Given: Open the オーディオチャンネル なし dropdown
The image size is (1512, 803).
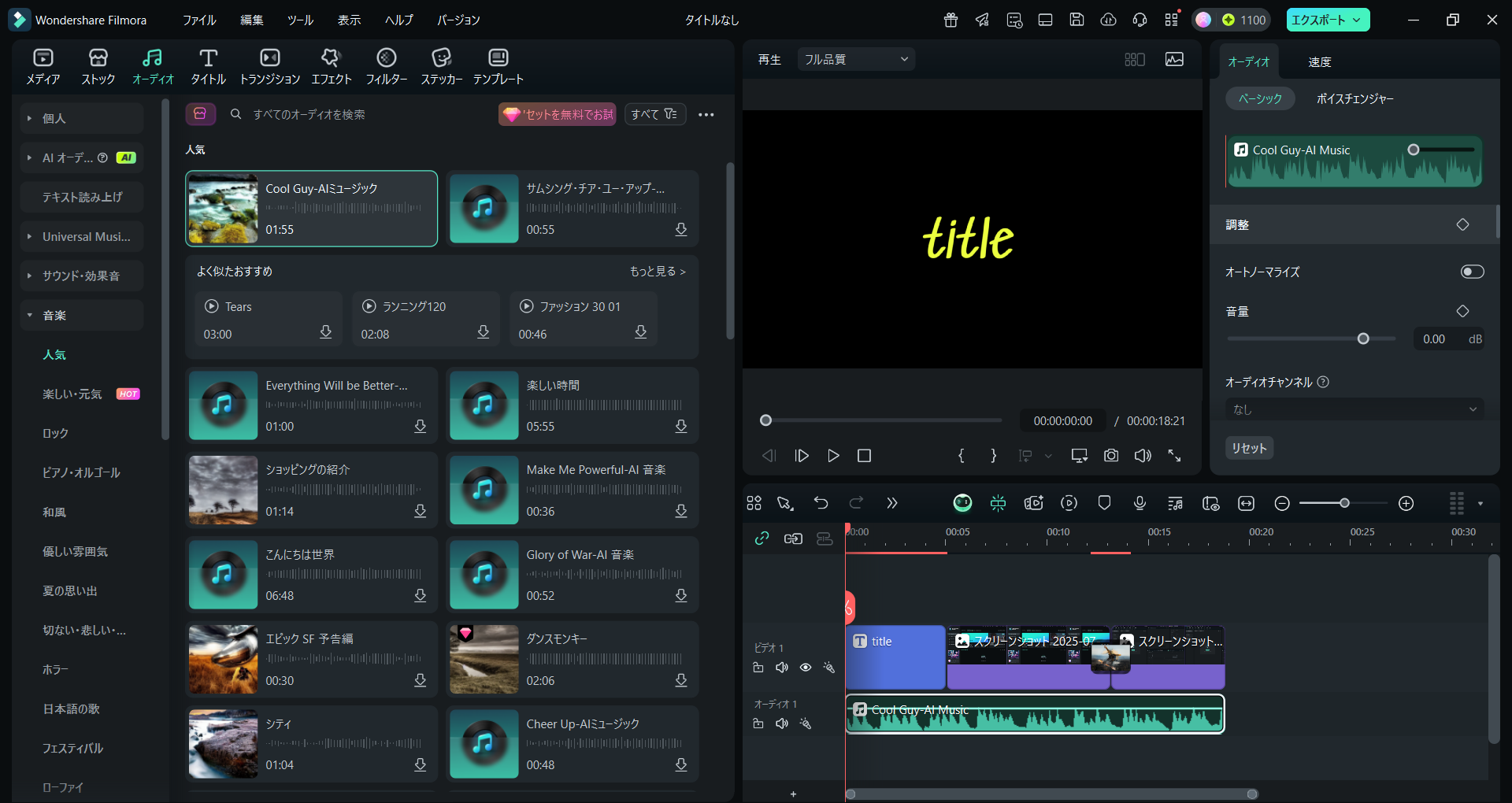Looking at the screenshot, I should (x=1354, y=409).
